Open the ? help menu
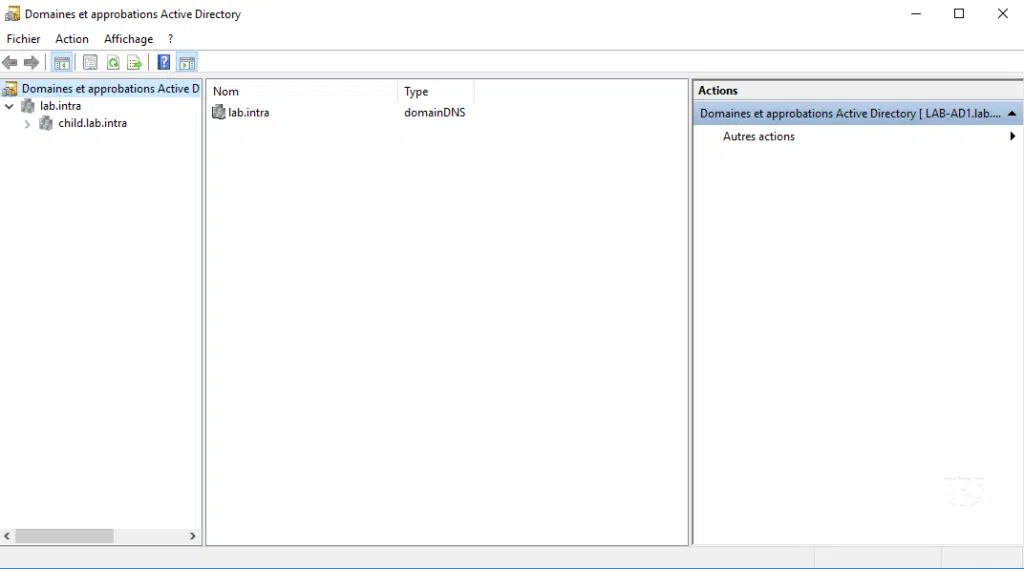The width and height of the screenshot is (1024, 569). point(170,39)
